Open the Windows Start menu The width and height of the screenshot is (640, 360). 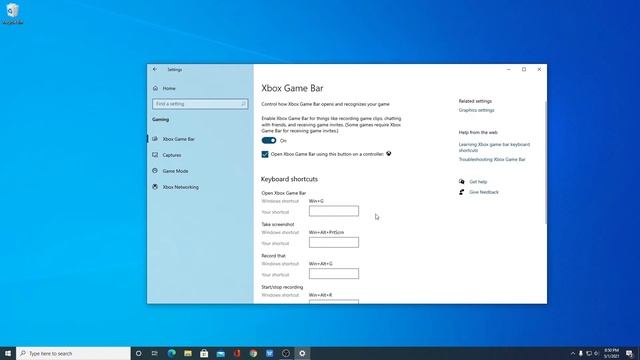(8, 353)
